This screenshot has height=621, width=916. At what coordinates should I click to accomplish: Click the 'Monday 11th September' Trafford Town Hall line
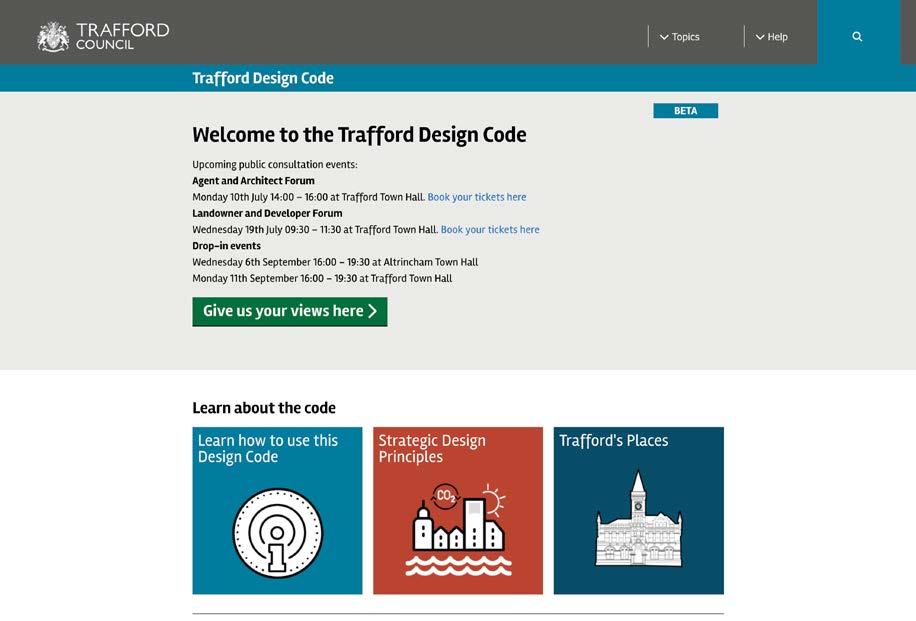coord(322,279)
